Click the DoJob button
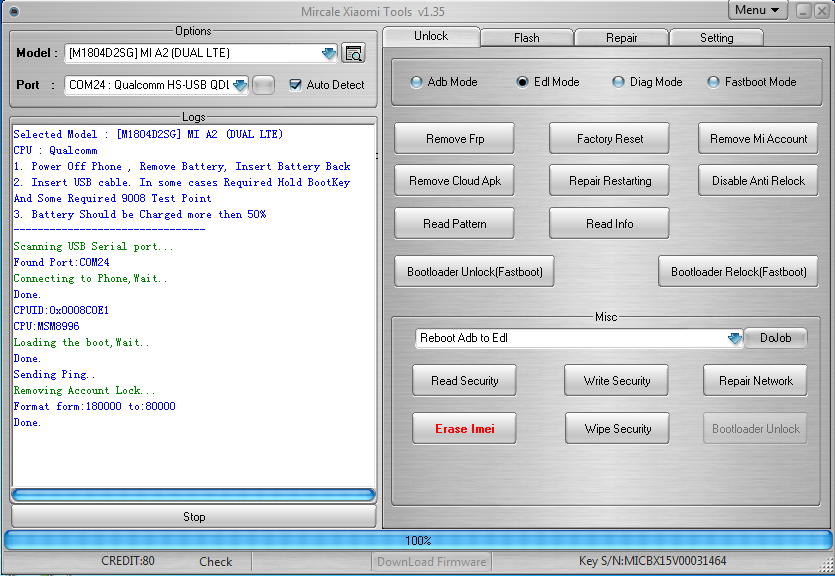This screenshot has height=576, width=835. 775,338
